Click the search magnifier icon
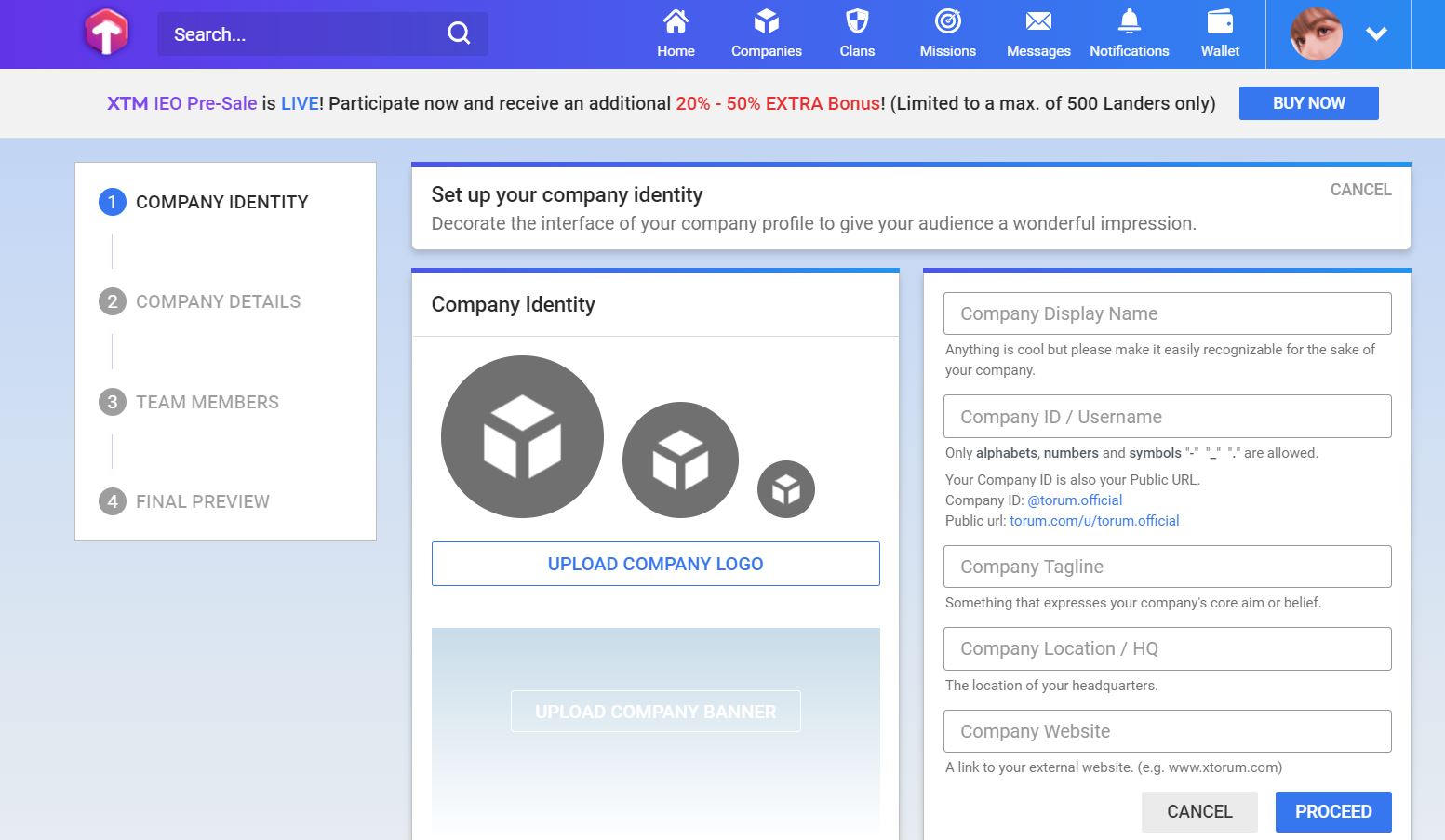The image size is (1445, 840). pos(459,33)
